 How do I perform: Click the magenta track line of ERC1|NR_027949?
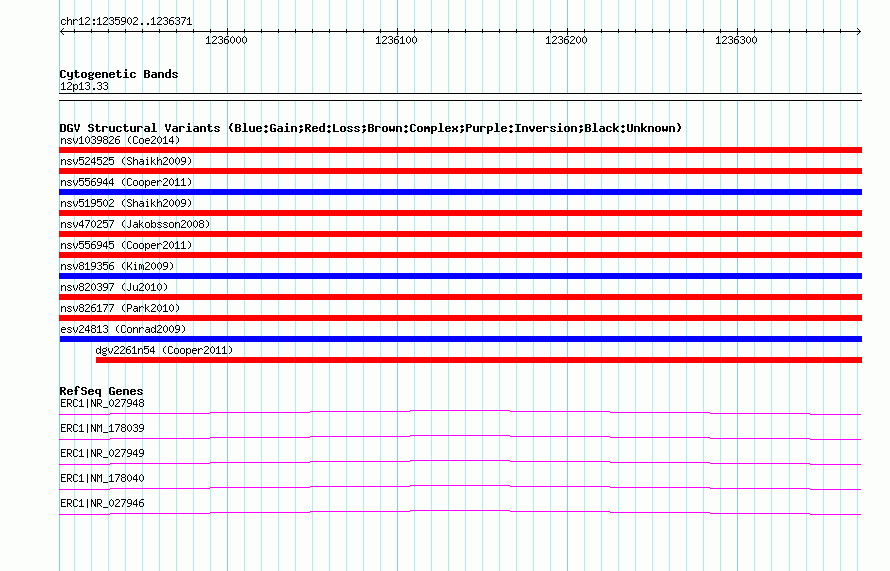460,460
